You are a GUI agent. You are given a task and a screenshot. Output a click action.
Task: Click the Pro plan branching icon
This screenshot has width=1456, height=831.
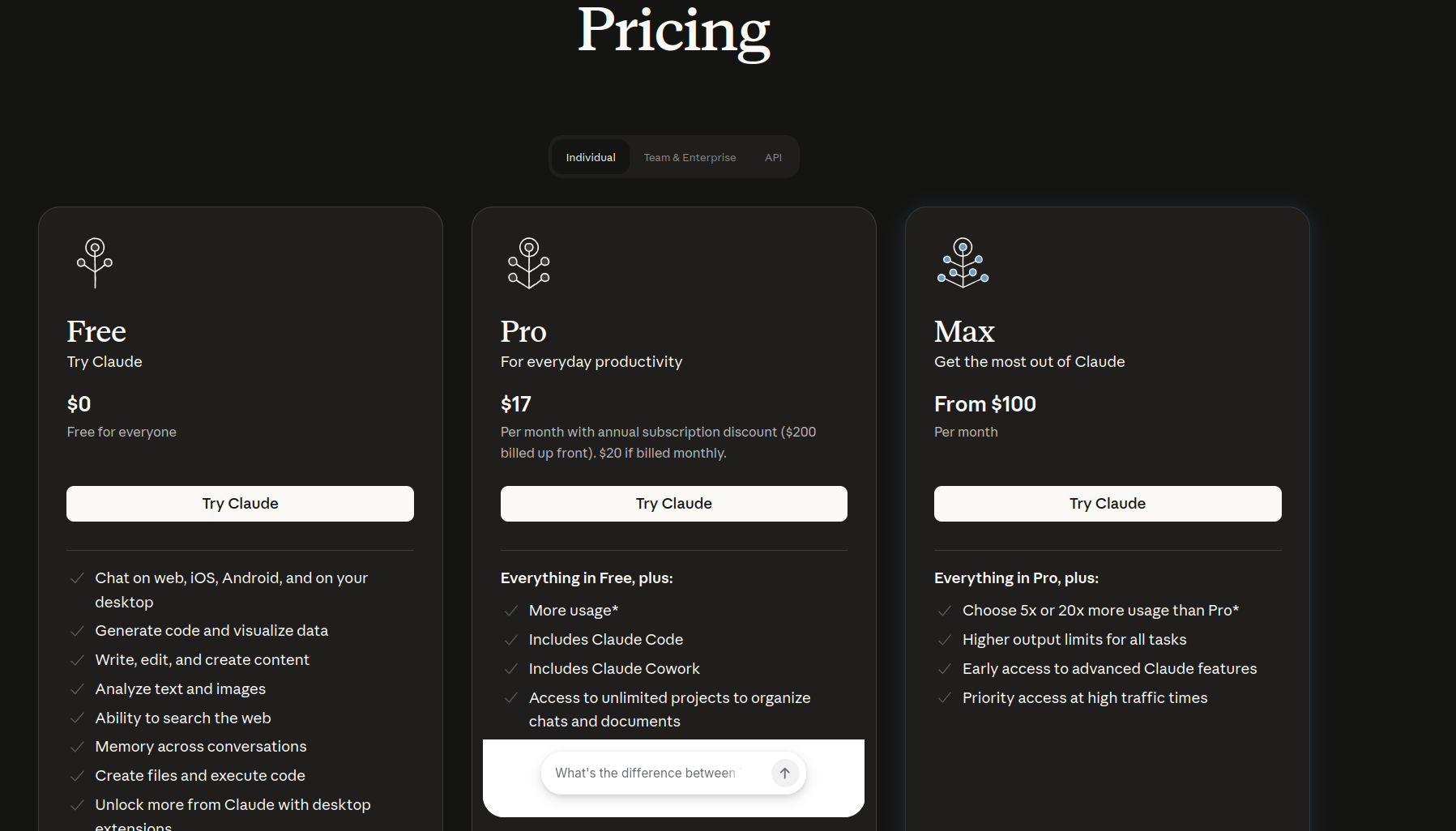pyautogui.click(x=528, y=262)
